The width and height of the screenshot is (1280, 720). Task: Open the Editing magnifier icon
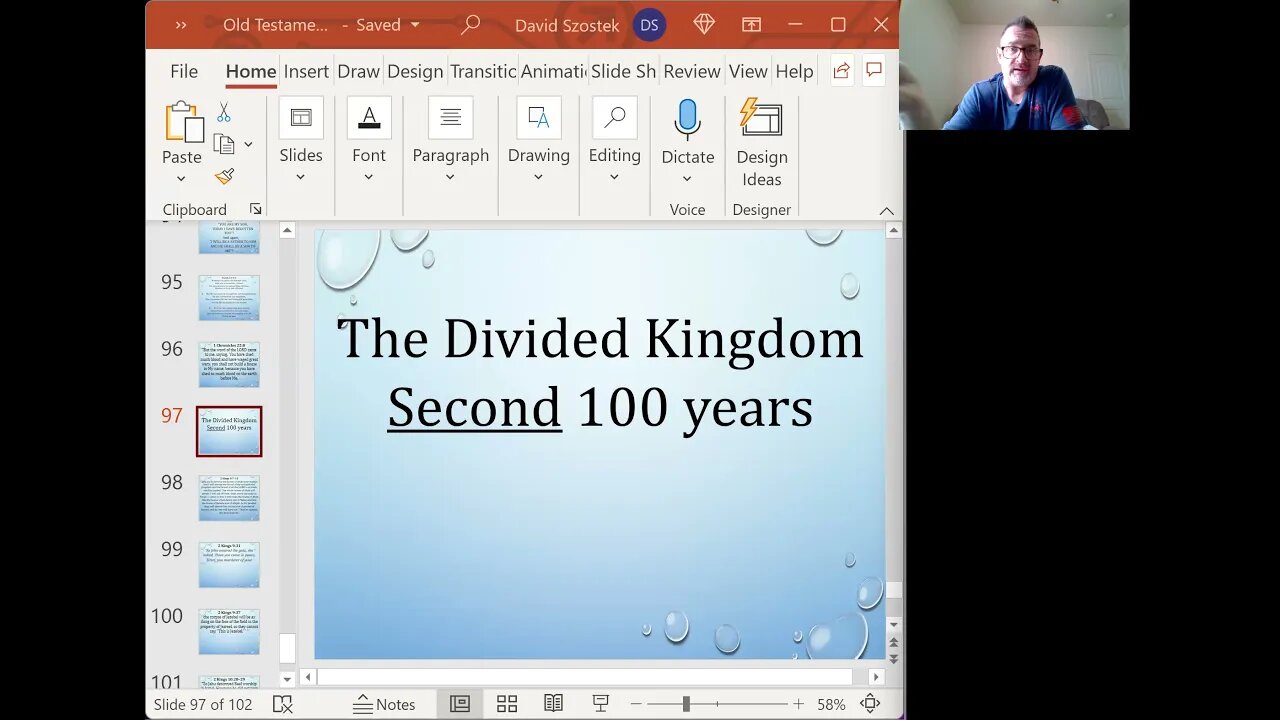point(614,118)
